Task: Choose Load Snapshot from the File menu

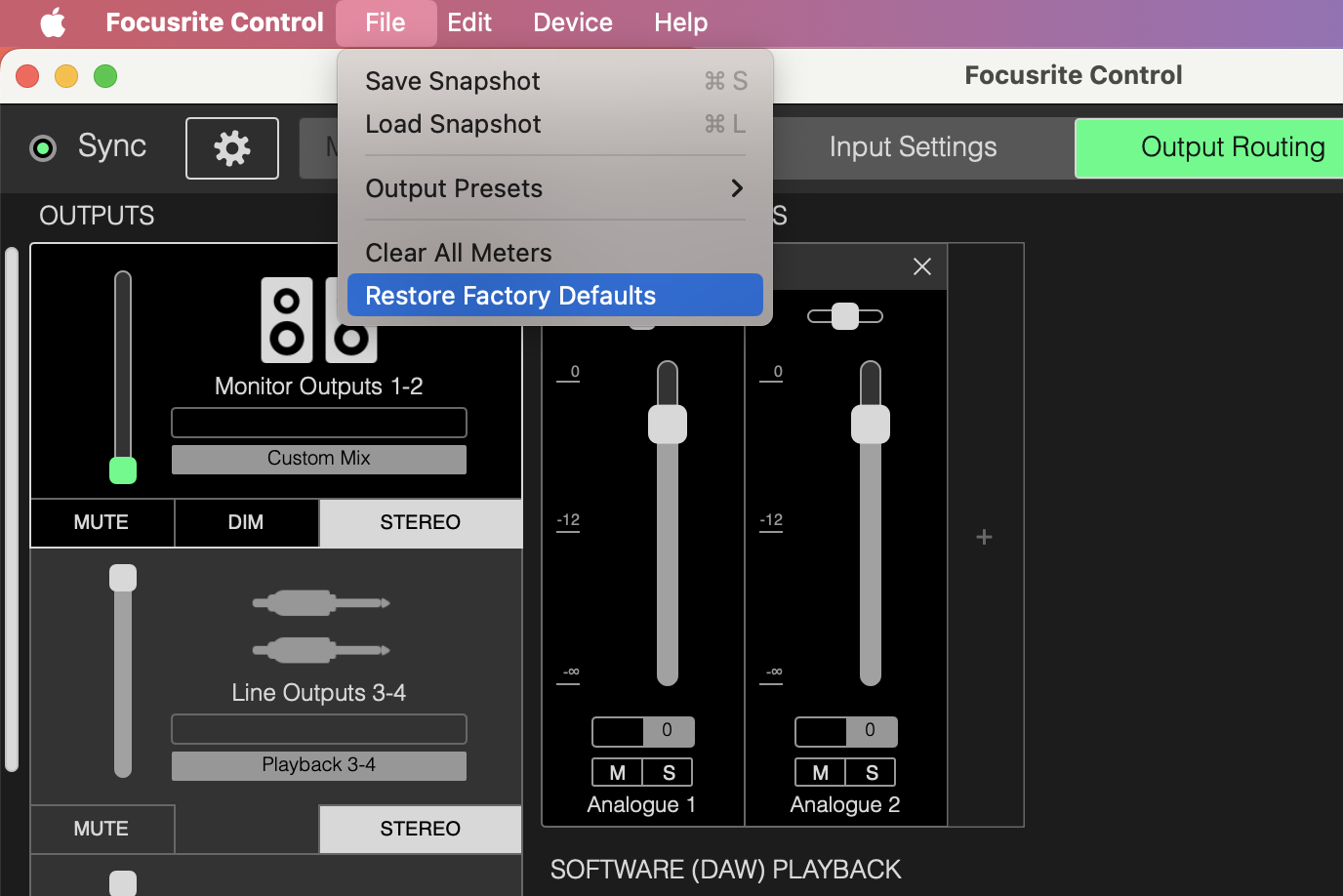Action: click(554, 124)
